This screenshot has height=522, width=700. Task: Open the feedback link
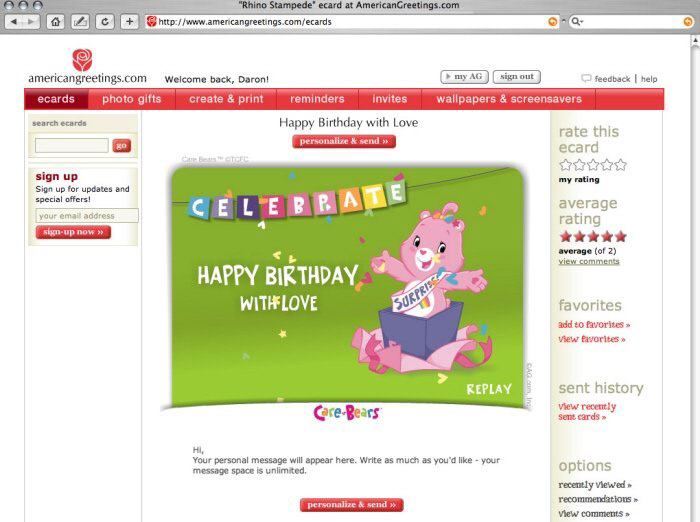612,79
